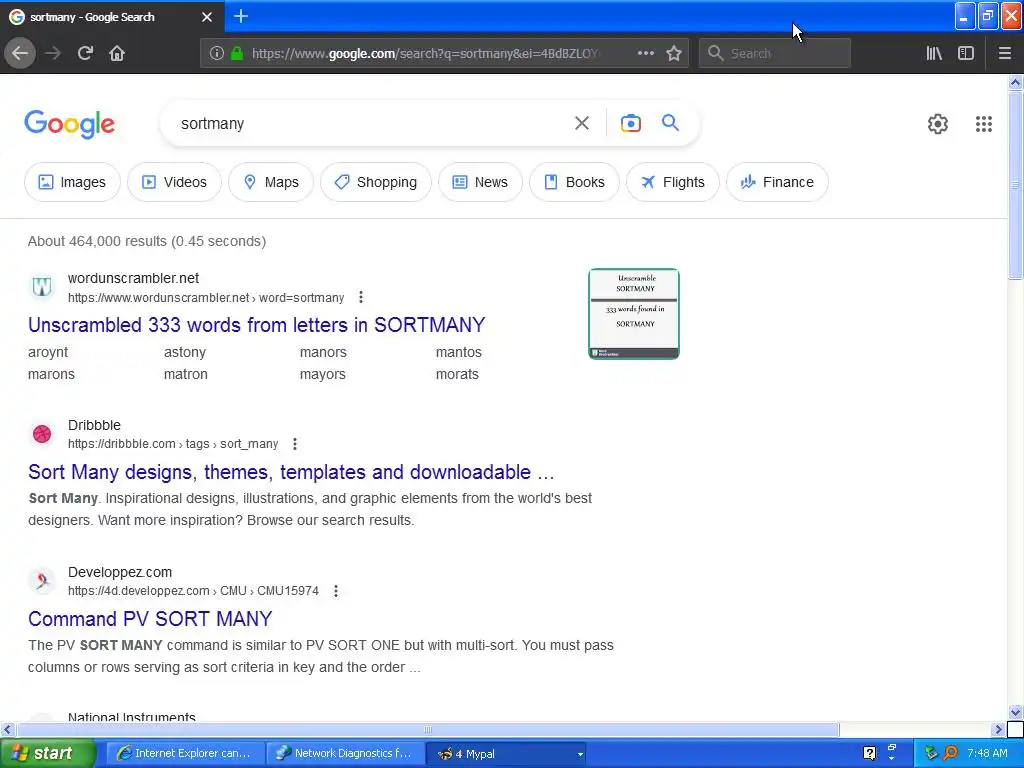1024x768 pixels.
Task: Close the sortmany Google Search tab
Action: click(x=207, y=17)
